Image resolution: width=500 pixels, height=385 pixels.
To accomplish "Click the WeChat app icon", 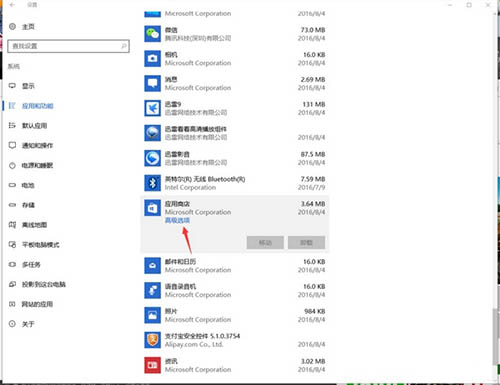I will [152, 34].
